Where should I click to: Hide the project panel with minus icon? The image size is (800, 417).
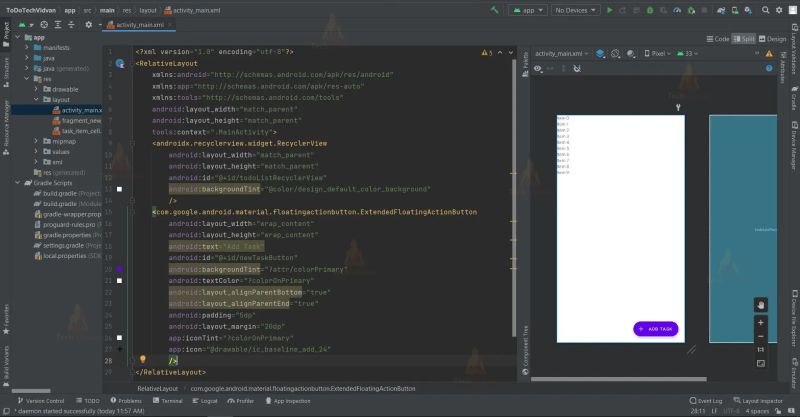click(x=100, y=24)
